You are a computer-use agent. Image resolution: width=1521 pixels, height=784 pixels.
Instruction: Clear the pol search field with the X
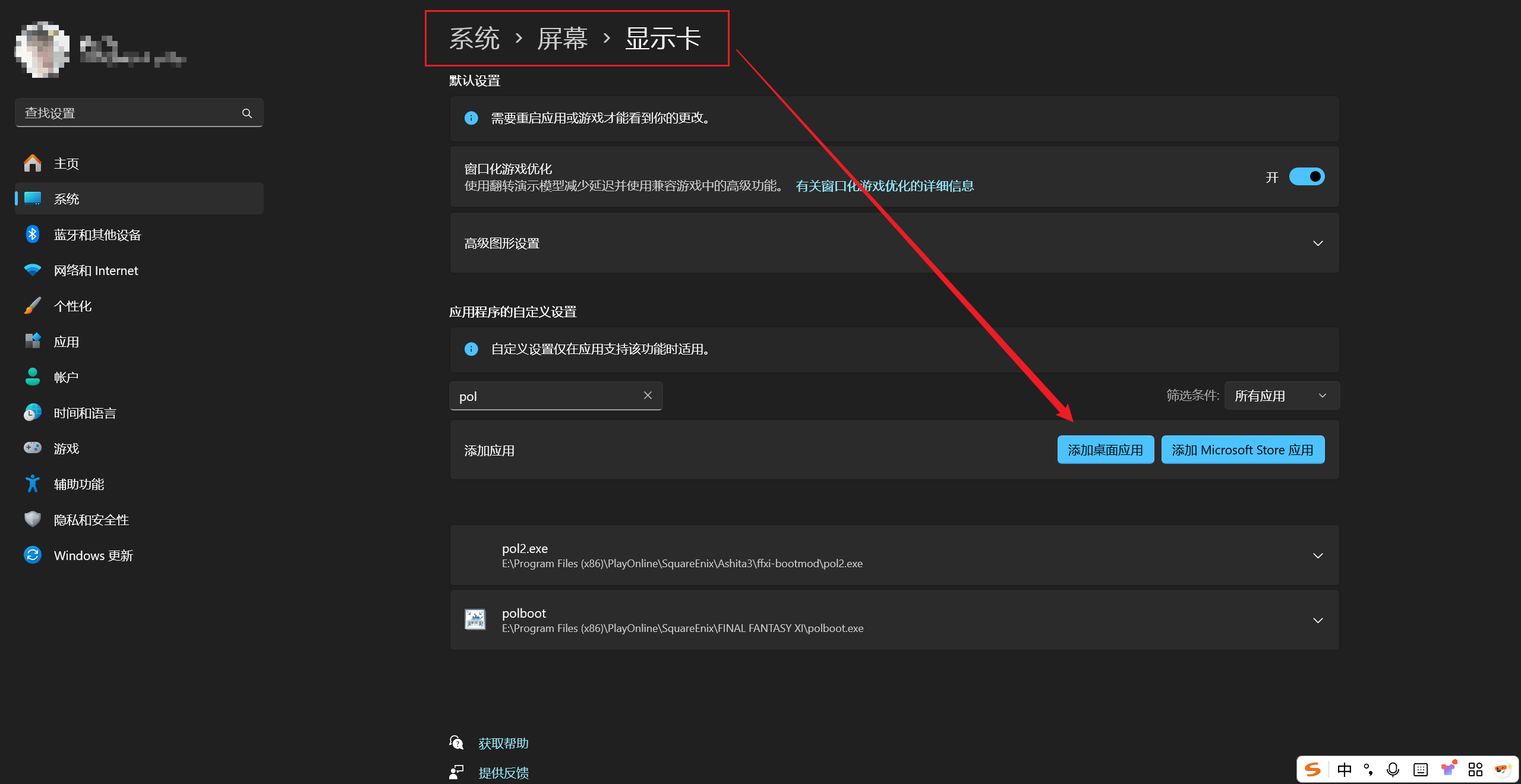(x=648, y=396)
